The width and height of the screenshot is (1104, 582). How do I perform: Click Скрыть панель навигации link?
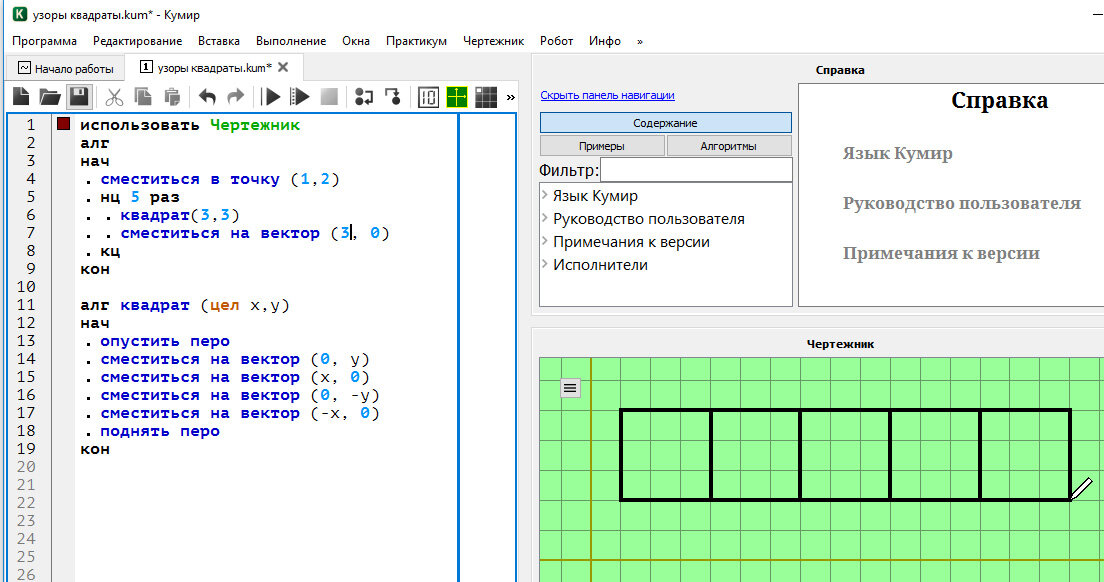607,95
